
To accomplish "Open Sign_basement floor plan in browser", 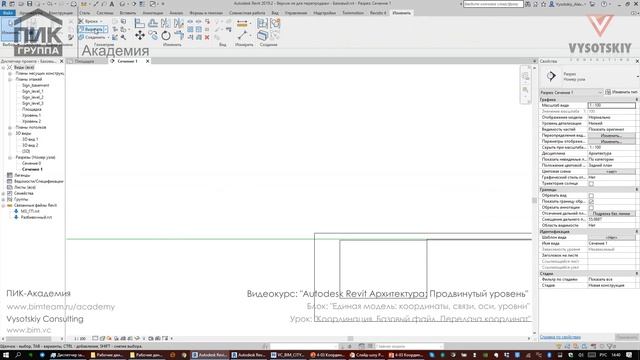I will coord(36,85).
